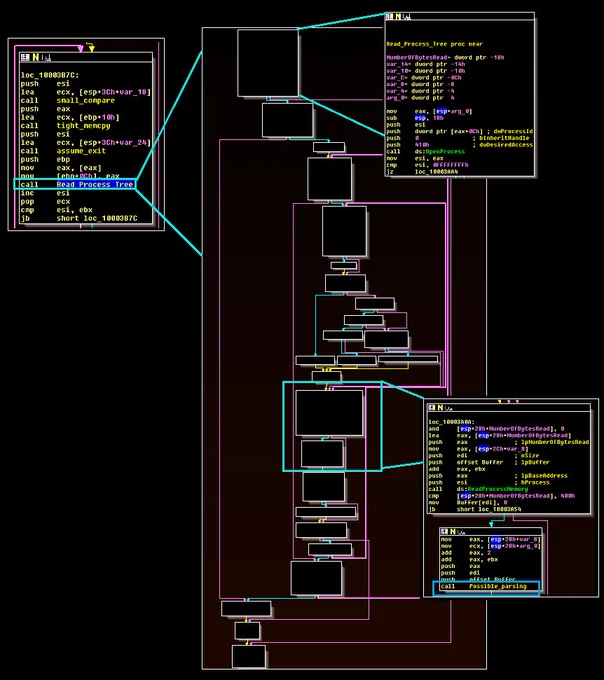Click the cmp NumberOfBytesRead, 400h line

point(502,496)
